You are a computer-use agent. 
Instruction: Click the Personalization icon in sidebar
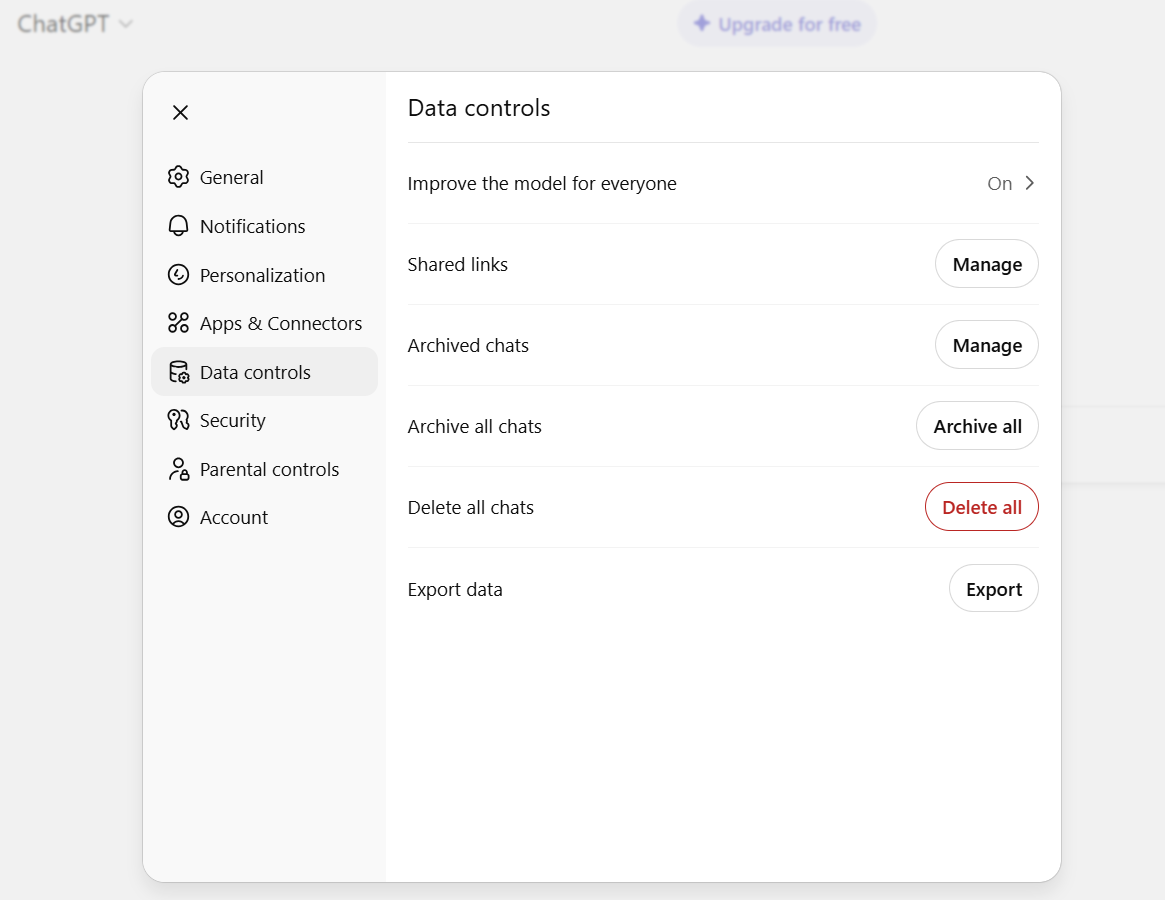pyautogui.click(x=178, y=275)
